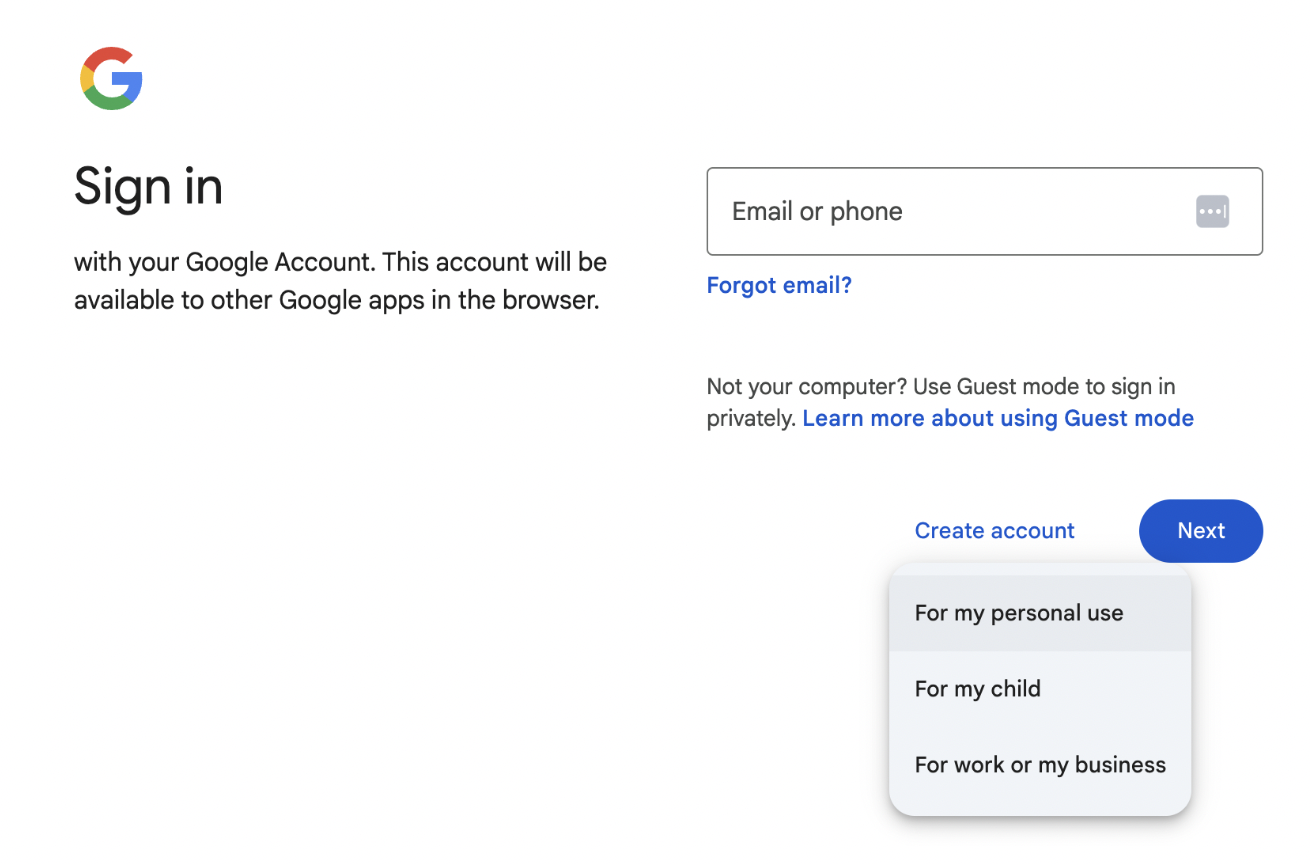Select the highlighted first menu entry
The image size is (1310, 864).
(1019, 612)
